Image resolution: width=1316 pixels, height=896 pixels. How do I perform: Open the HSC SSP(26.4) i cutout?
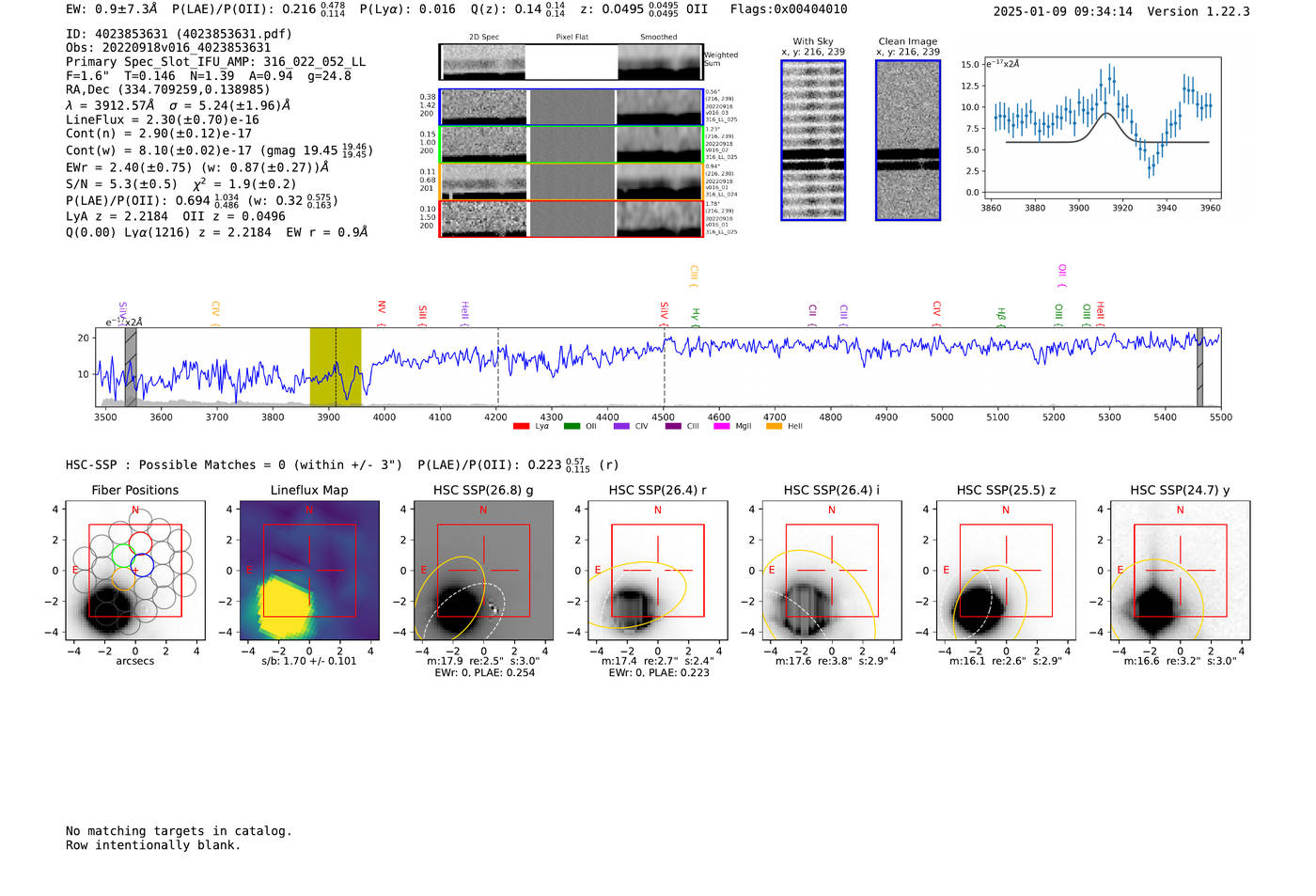832,571
